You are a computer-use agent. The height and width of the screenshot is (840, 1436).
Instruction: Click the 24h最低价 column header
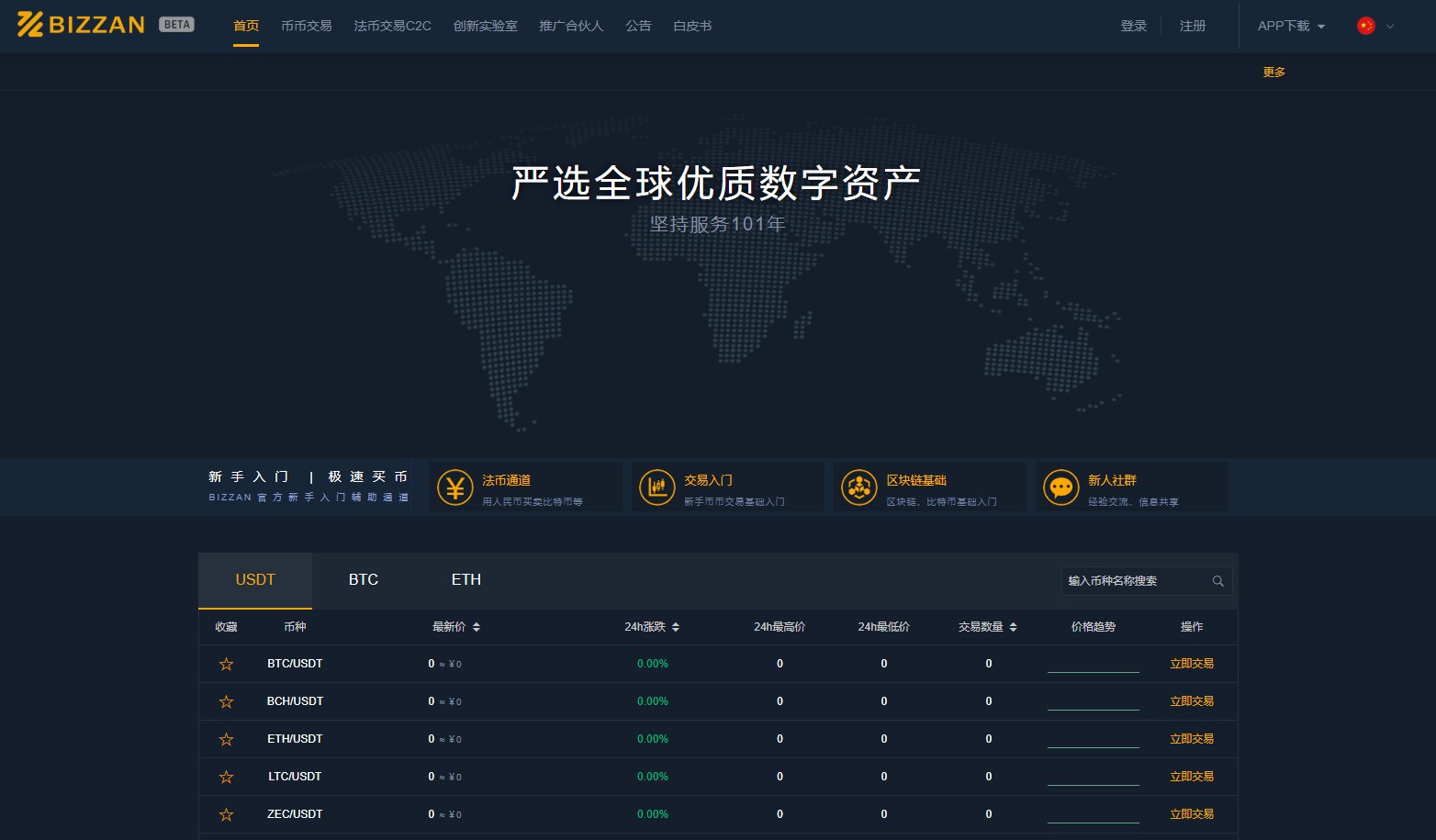tap(884, 627)
